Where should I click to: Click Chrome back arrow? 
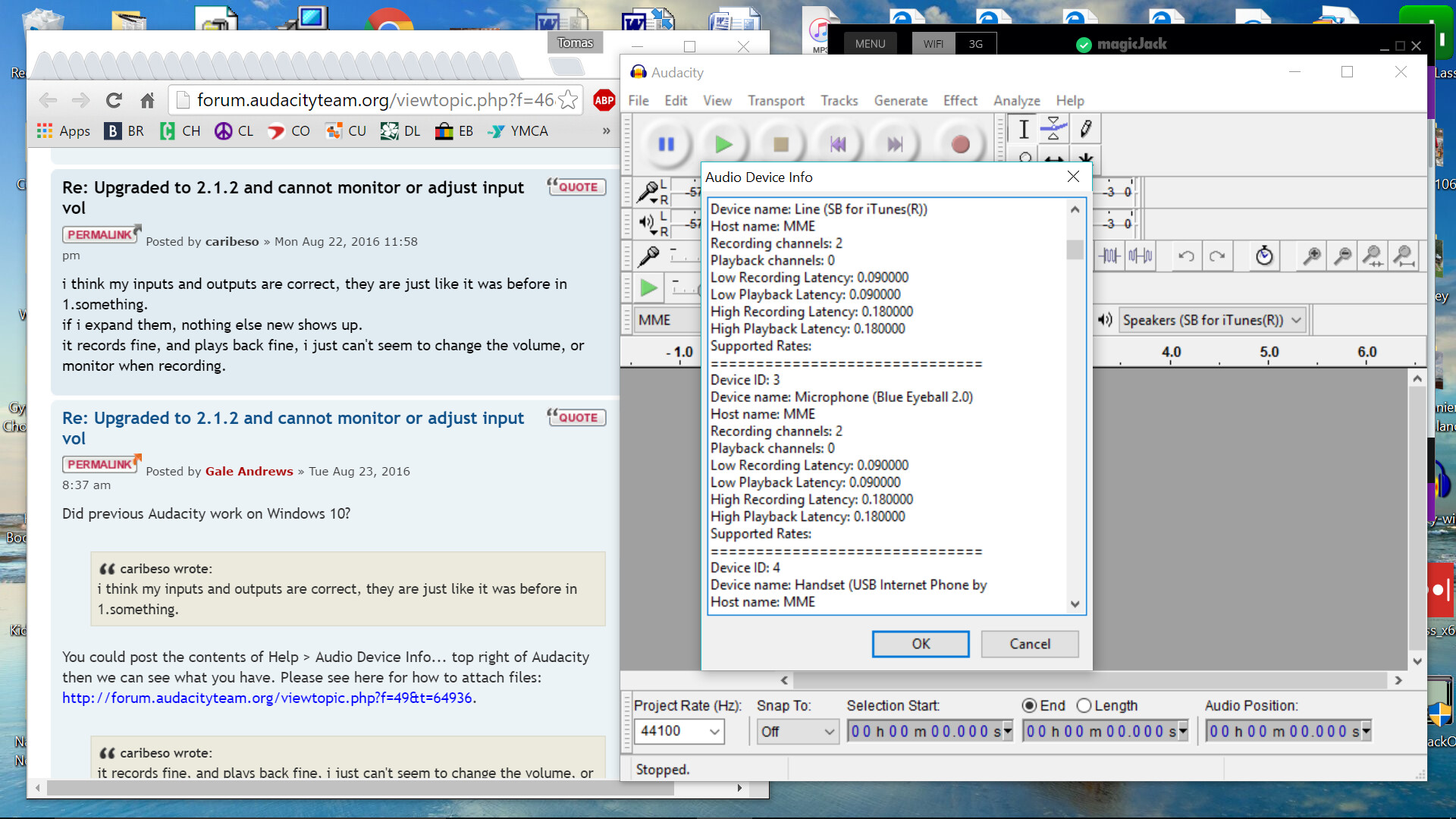point(48,100)
